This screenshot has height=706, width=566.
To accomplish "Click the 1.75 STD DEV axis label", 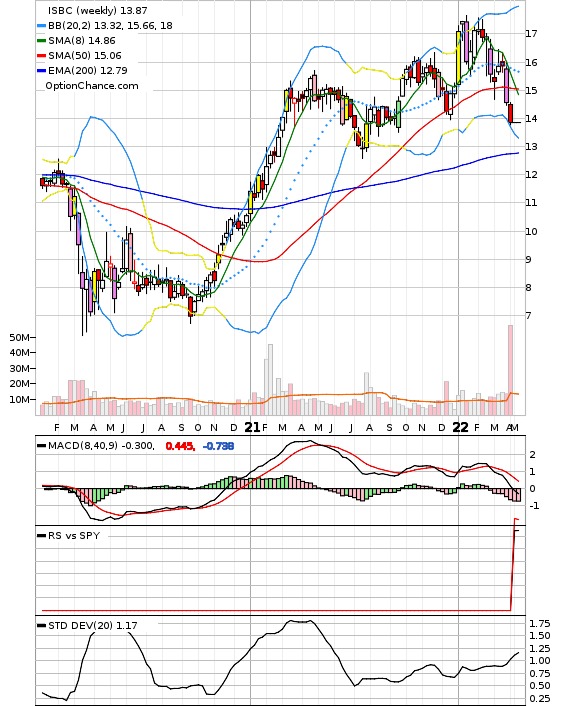I will (x=539, y=624).
